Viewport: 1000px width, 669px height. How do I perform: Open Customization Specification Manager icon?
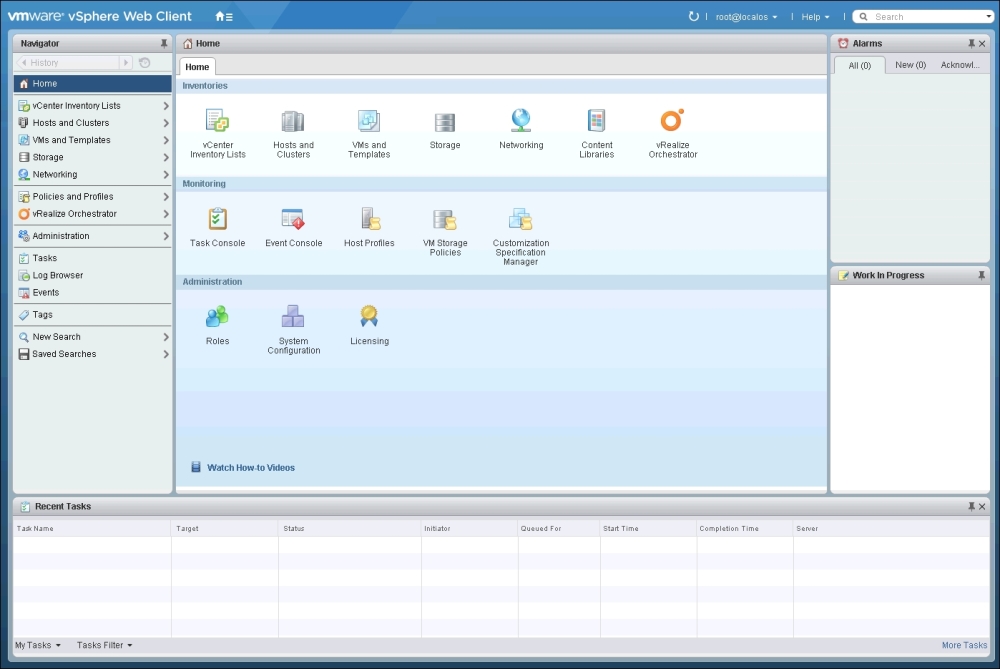point(520,219)
